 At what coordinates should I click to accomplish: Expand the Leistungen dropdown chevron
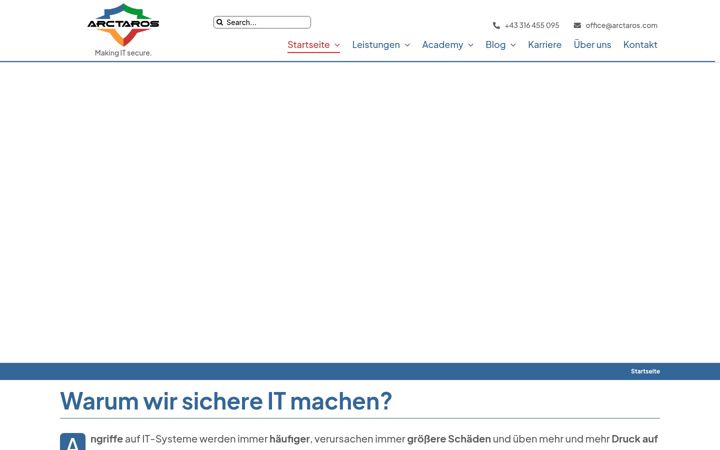407,45
